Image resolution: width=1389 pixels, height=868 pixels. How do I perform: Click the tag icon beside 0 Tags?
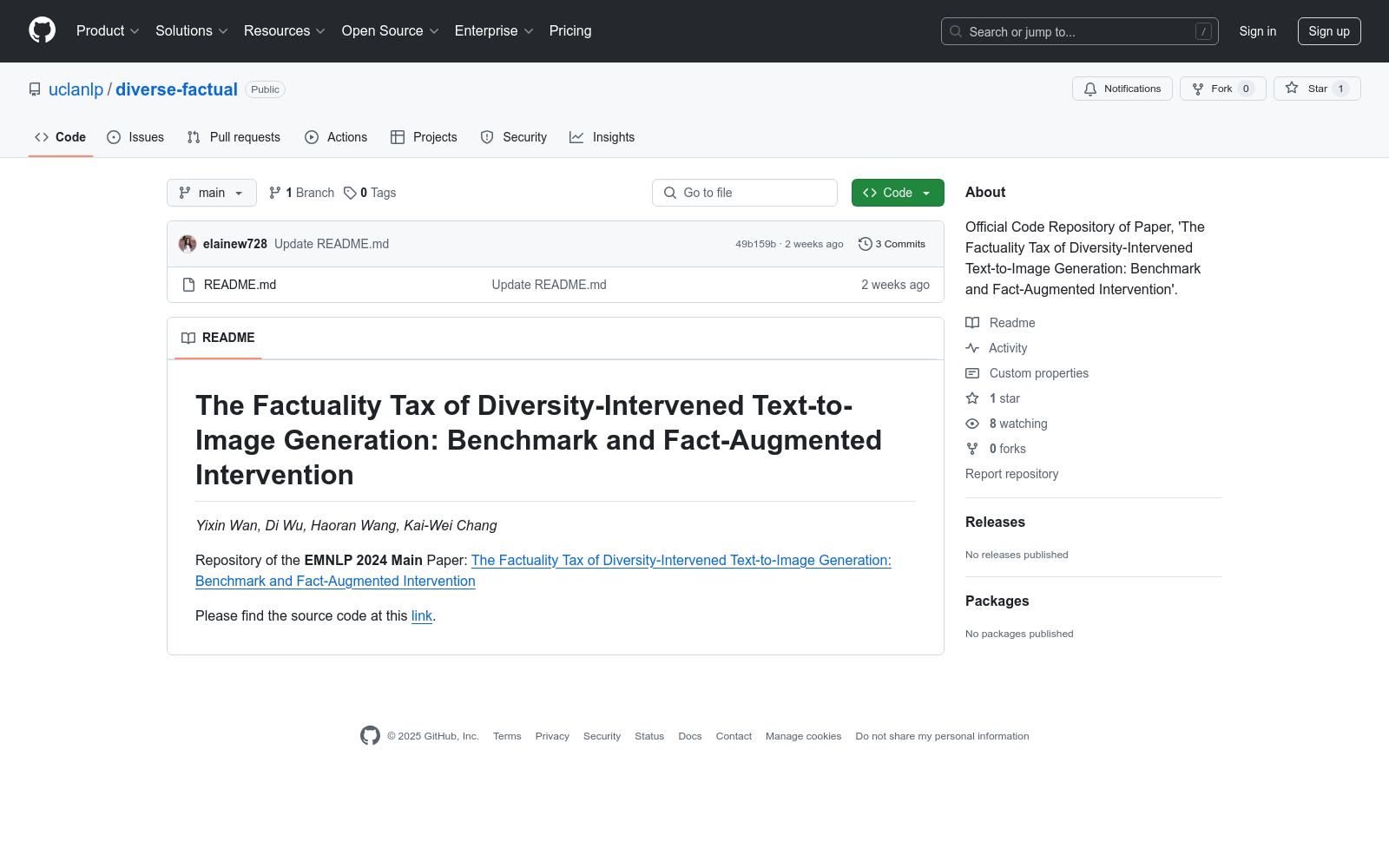[350, 193]
